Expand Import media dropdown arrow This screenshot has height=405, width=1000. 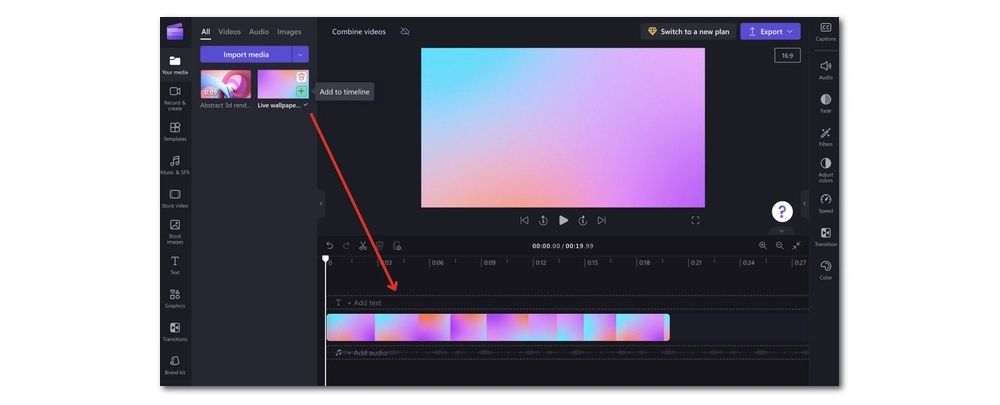click(300, 54)
